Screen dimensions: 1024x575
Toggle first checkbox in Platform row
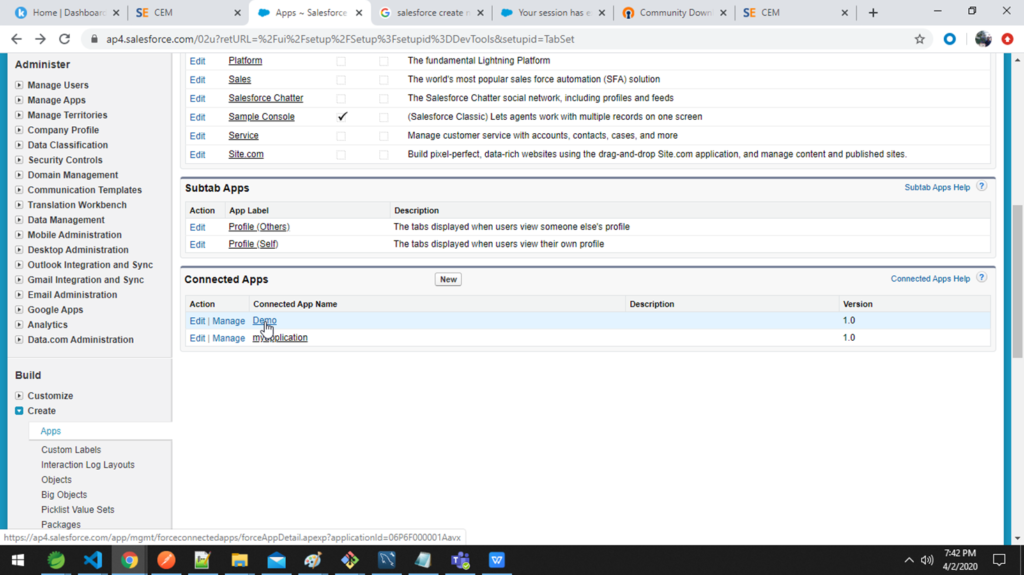pyautogui.click(x=341, y=61)
